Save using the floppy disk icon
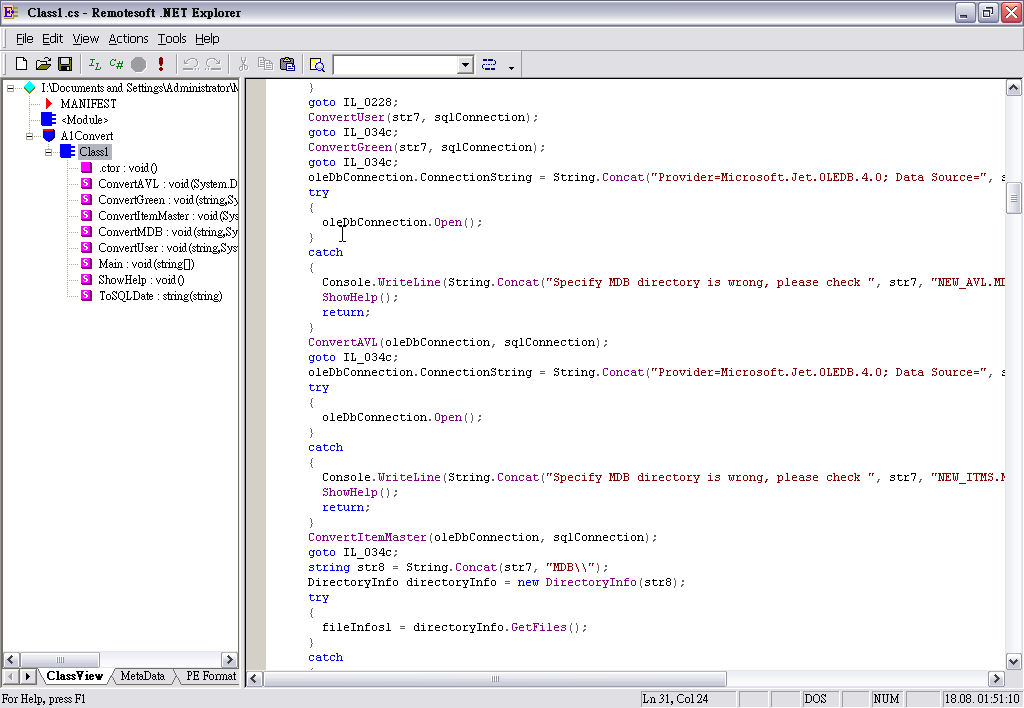Screen dimensions: 1024x708 click(65, 64)
